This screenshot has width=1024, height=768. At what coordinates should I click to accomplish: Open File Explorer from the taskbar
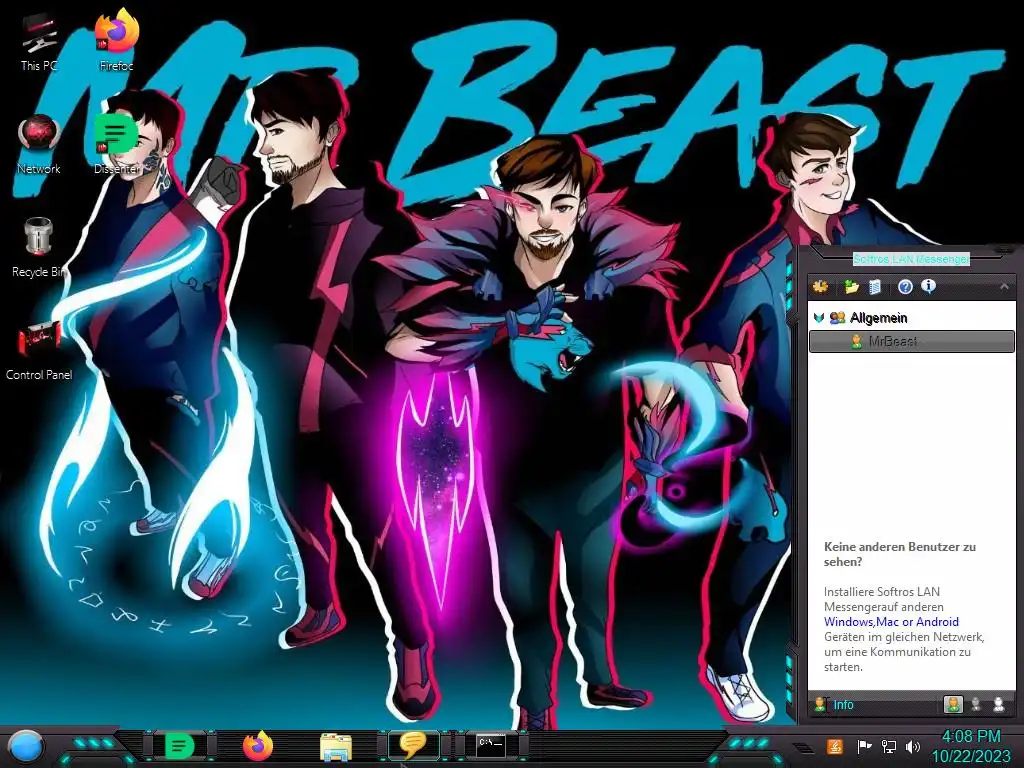click(336, 746)
